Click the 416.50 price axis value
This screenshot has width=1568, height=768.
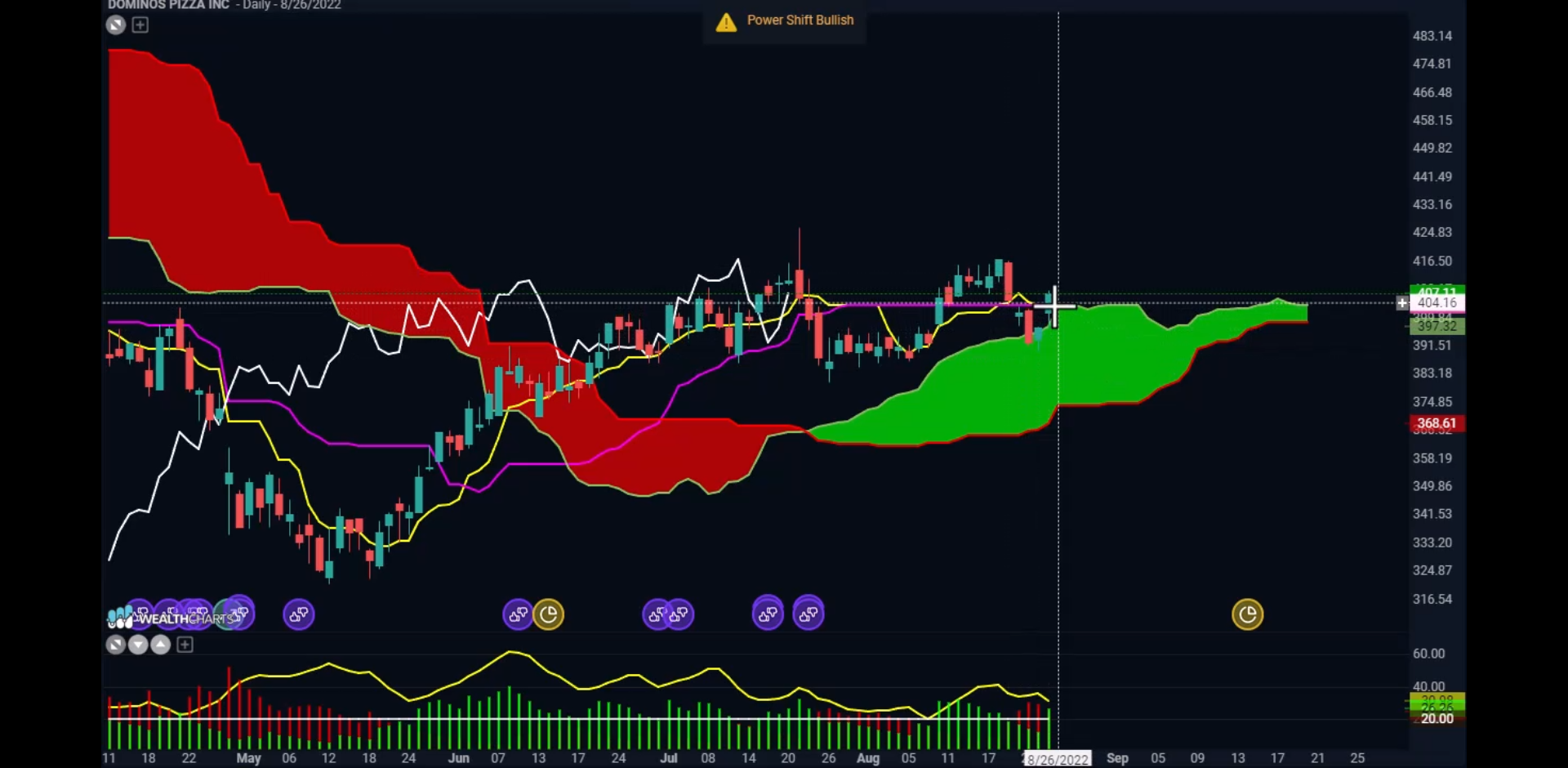tap(1432, 261)
